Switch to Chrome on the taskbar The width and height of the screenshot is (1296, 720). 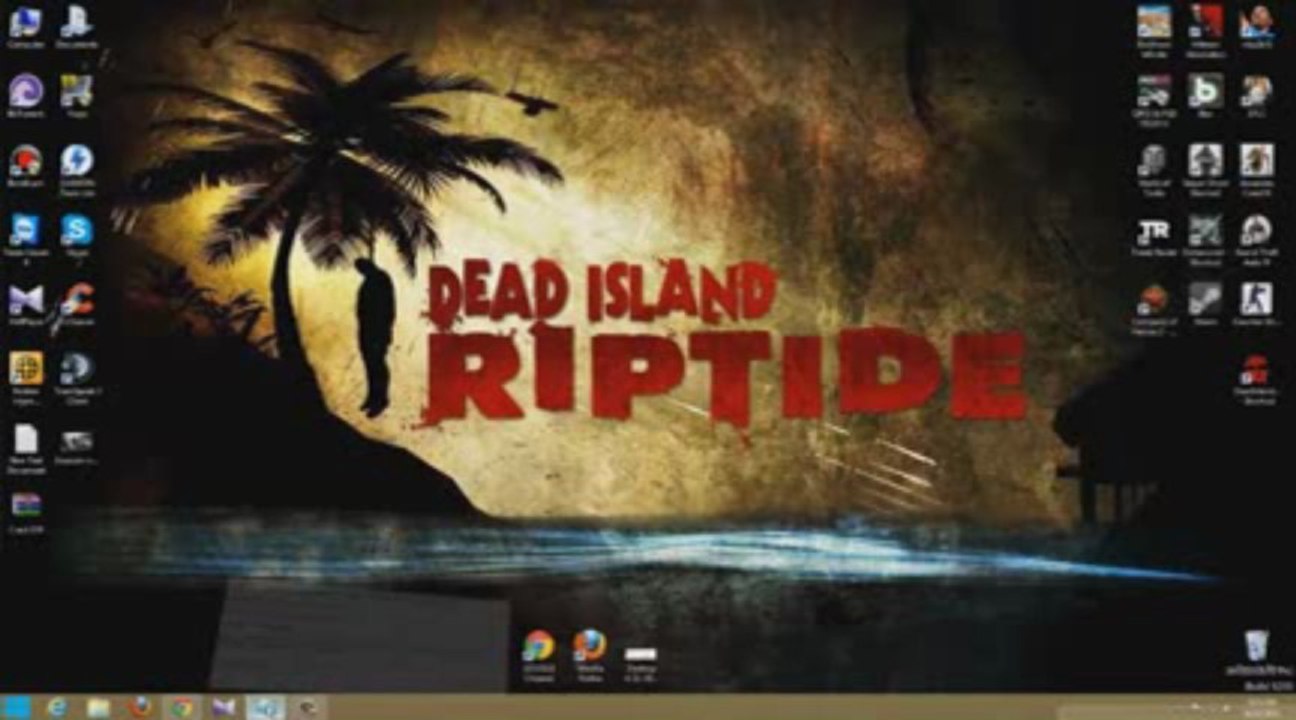click(182, 707)
